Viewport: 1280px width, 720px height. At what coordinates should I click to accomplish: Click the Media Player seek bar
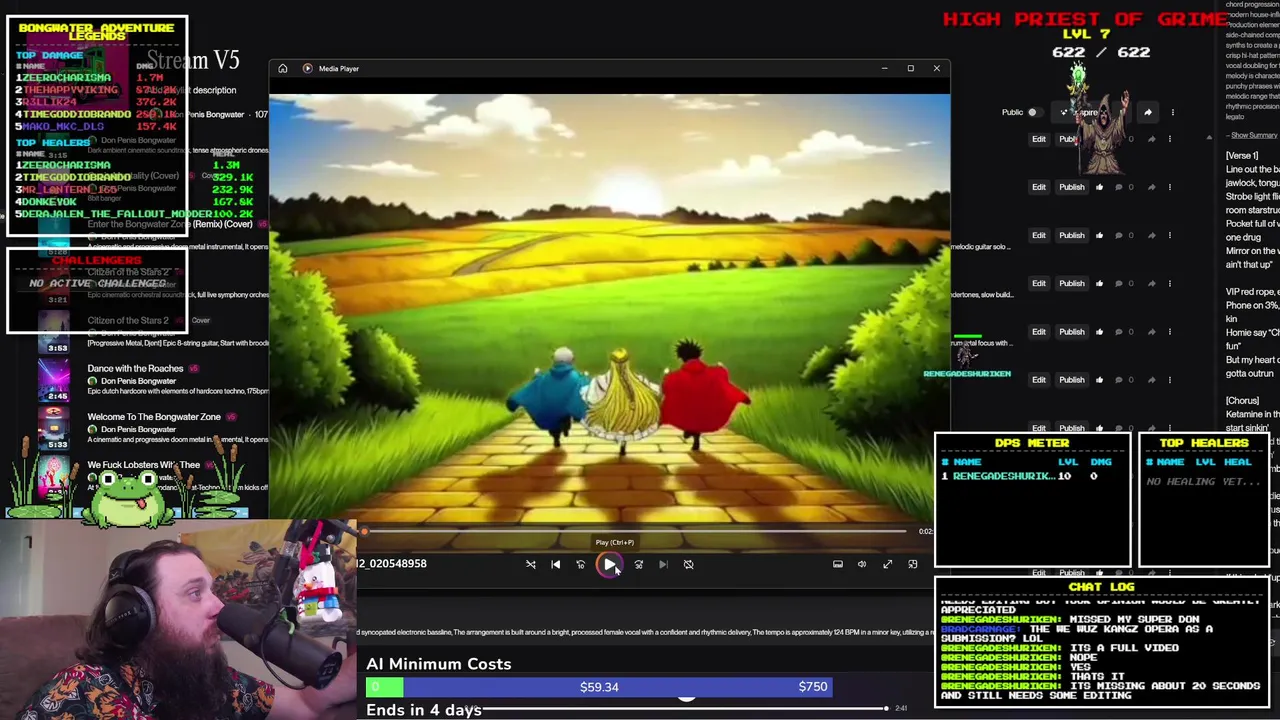click(636, 532)
